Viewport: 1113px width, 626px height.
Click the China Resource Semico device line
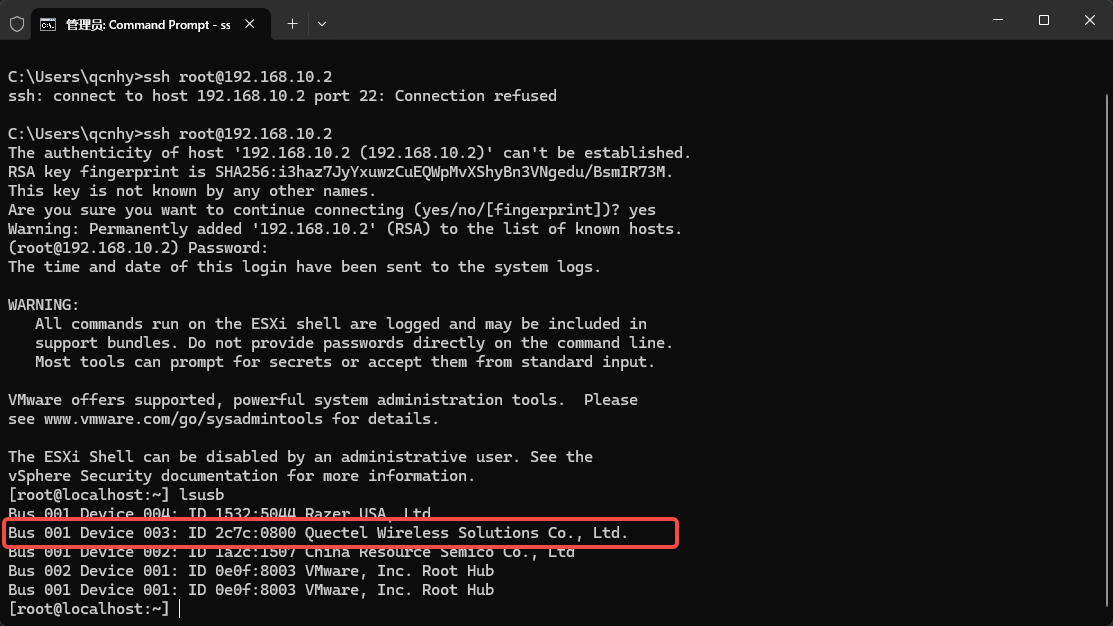point(291,552)
